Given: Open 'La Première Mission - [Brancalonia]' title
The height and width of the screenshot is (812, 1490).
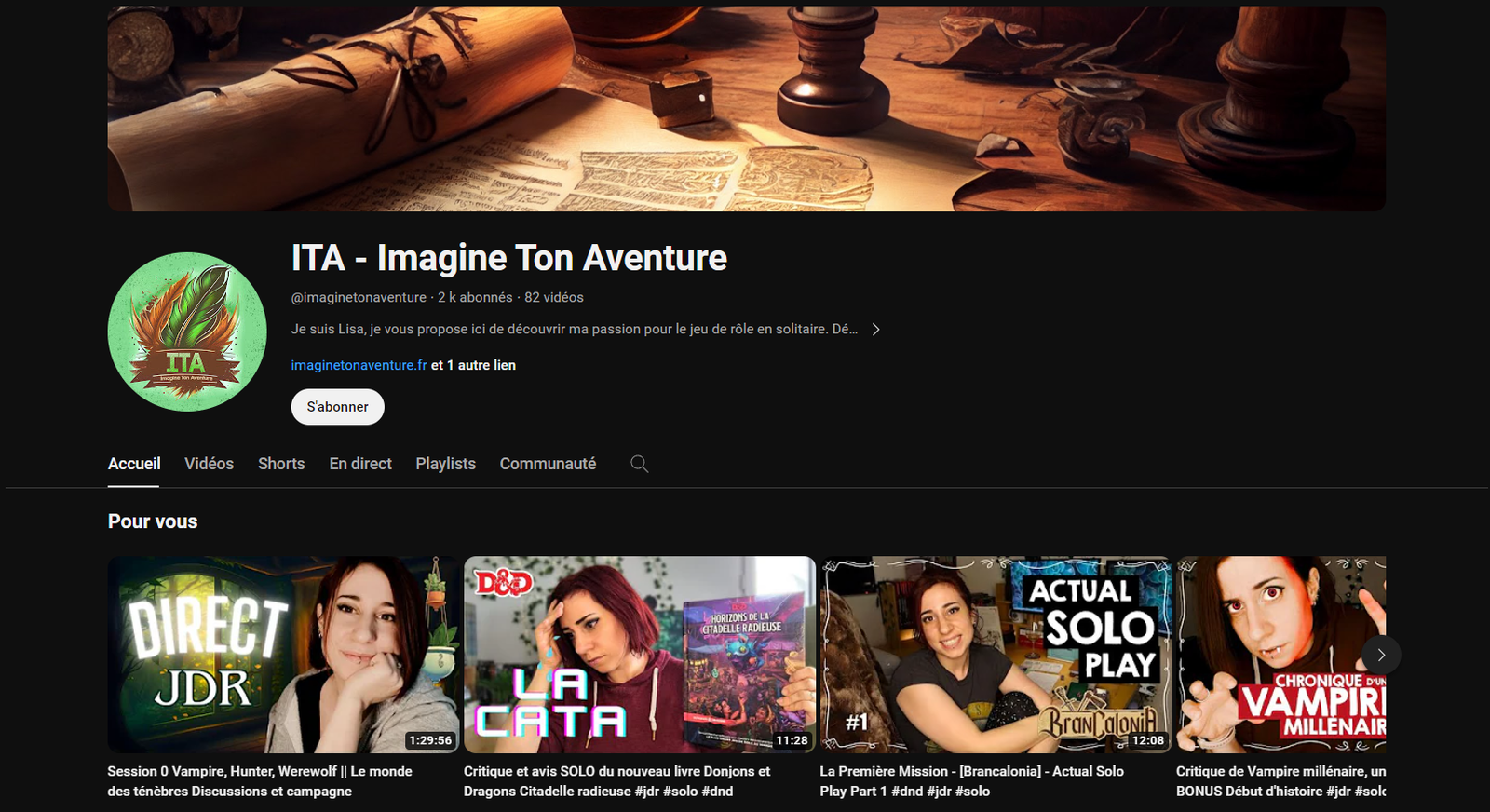Looking at the screenshot, I should pos(971,781).
